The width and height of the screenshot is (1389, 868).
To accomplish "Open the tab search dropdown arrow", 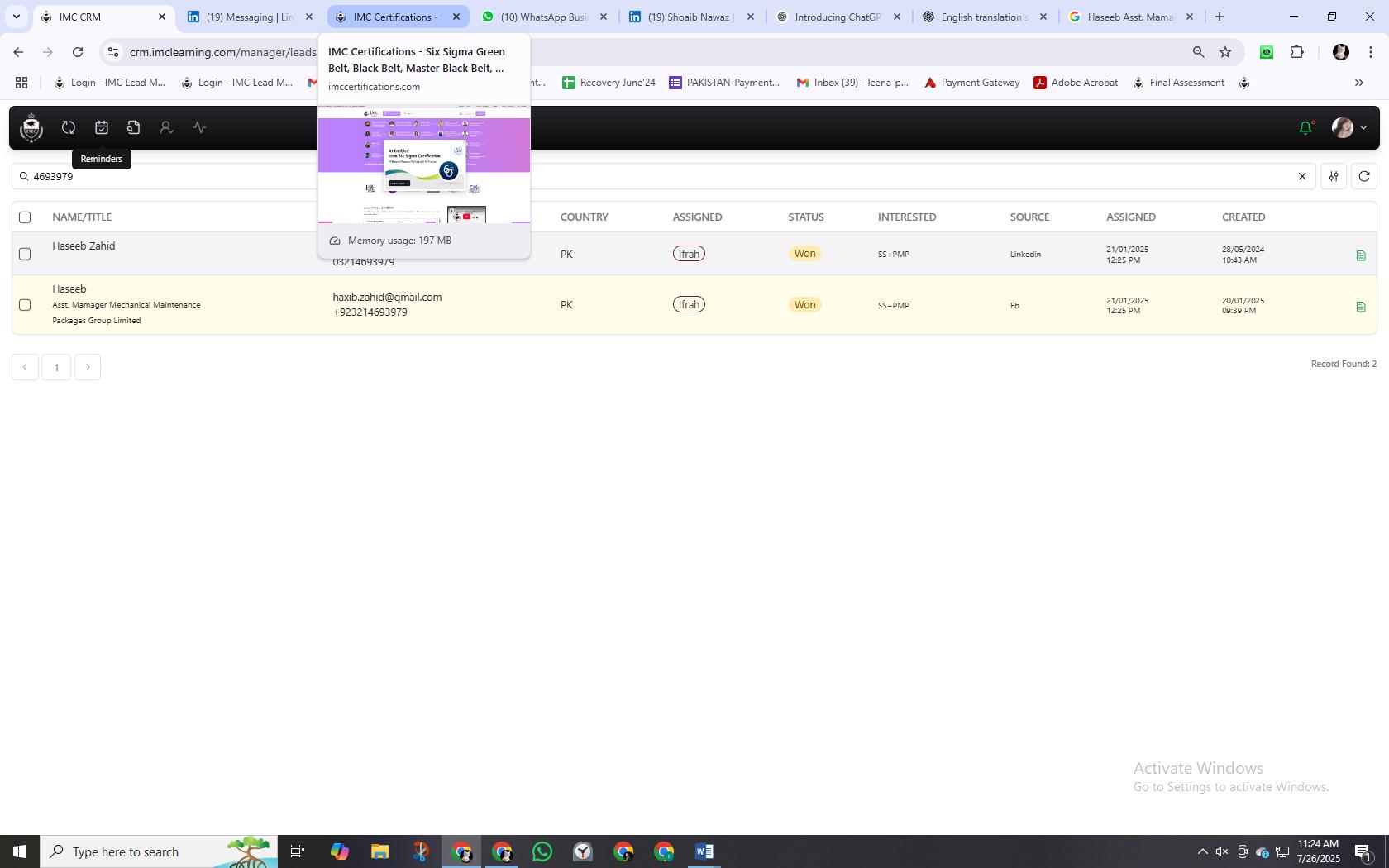I will [17, 17].
